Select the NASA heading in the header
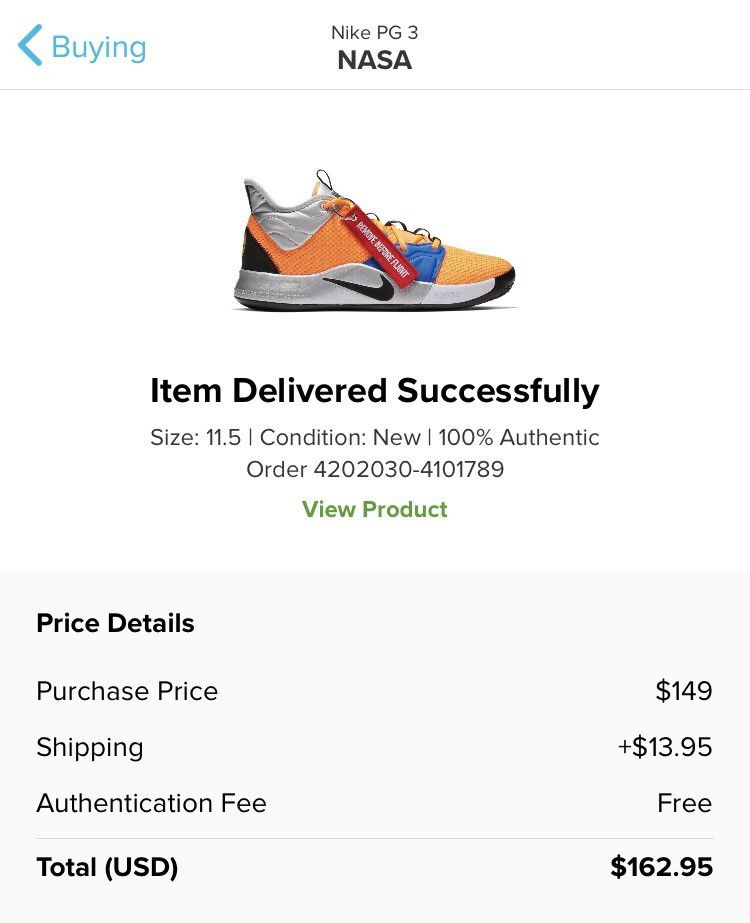 point(375,60)
